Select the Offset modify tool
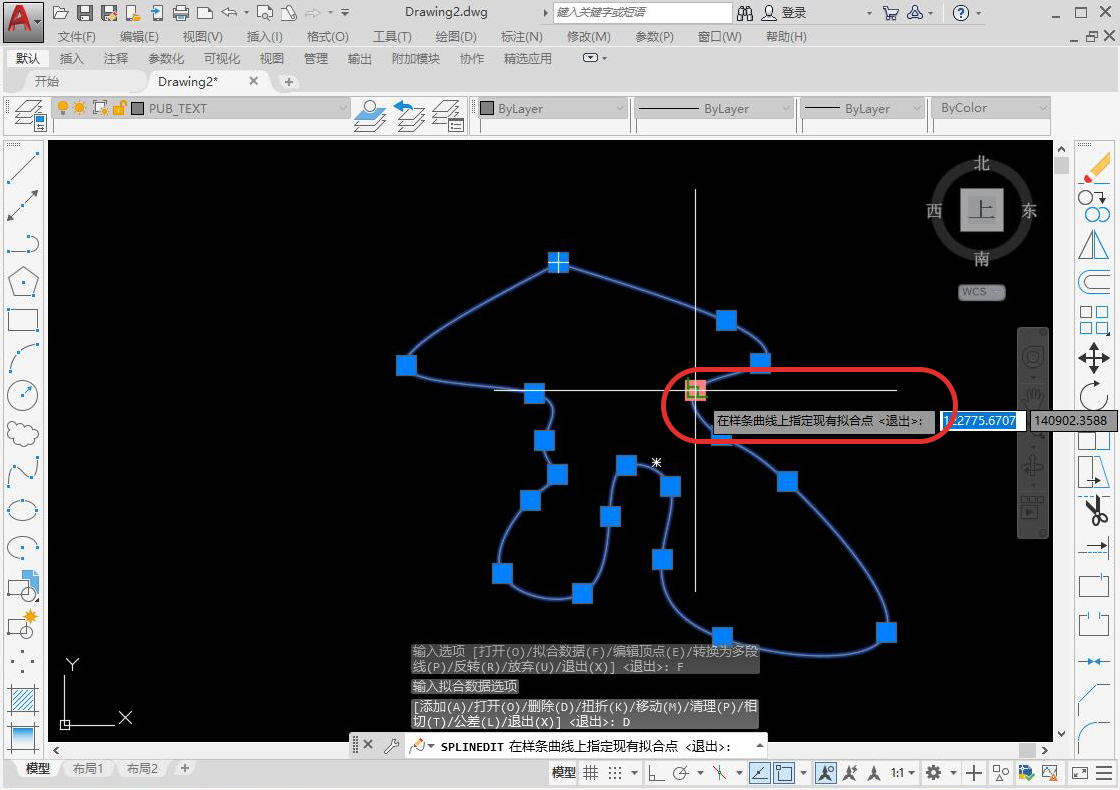 pos(1094,282)
